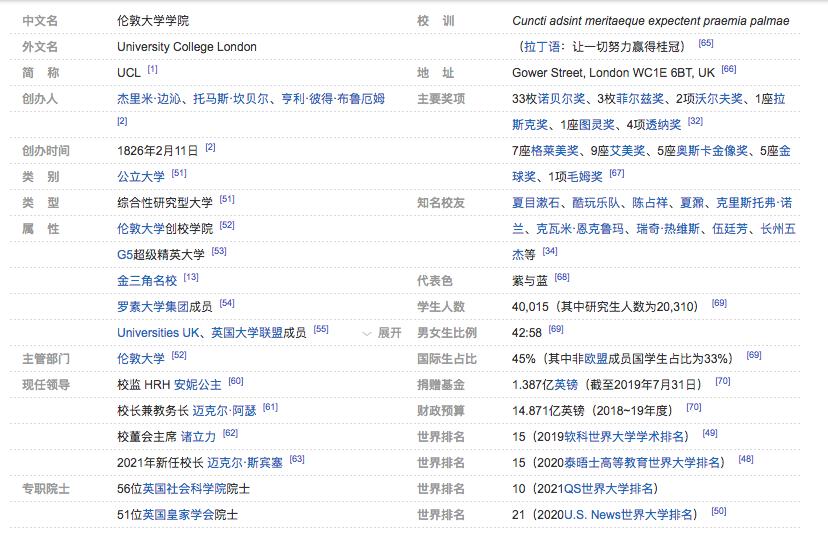Follow the 酷玩乐队 alumni link

(596, 203)
